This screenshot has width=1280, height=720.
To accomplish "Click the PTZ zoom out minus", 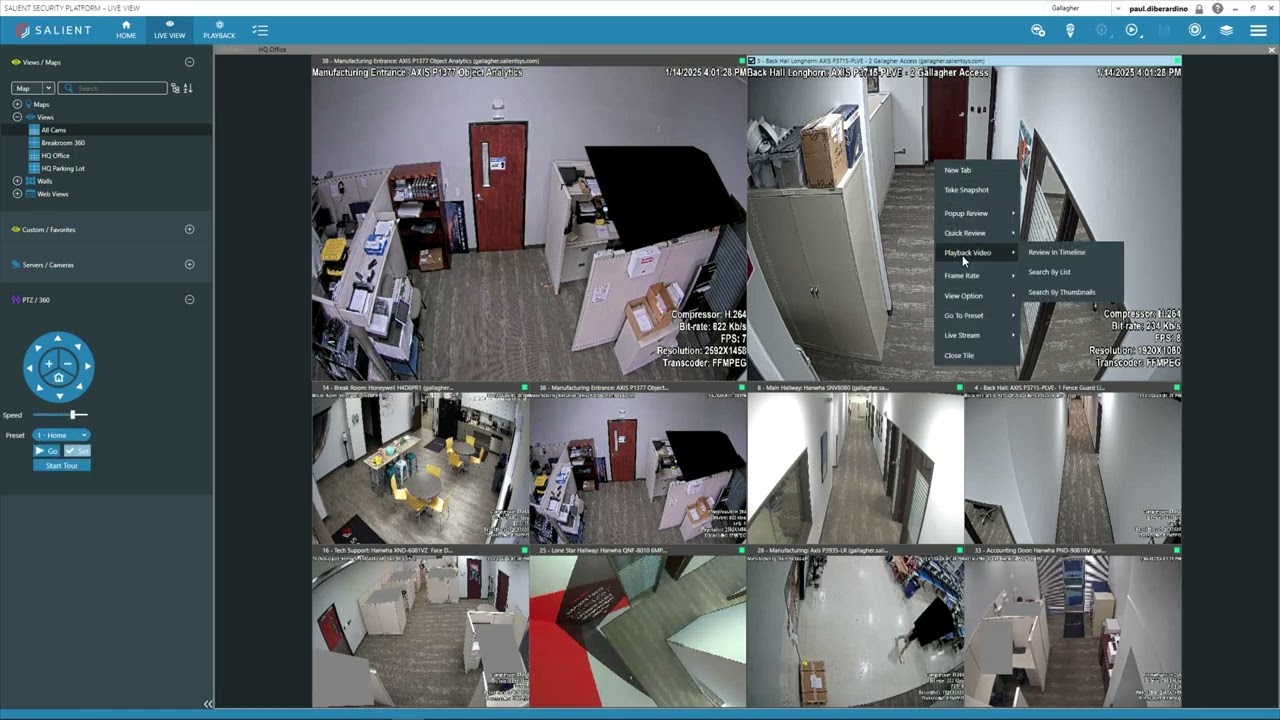I will [67, 363].
